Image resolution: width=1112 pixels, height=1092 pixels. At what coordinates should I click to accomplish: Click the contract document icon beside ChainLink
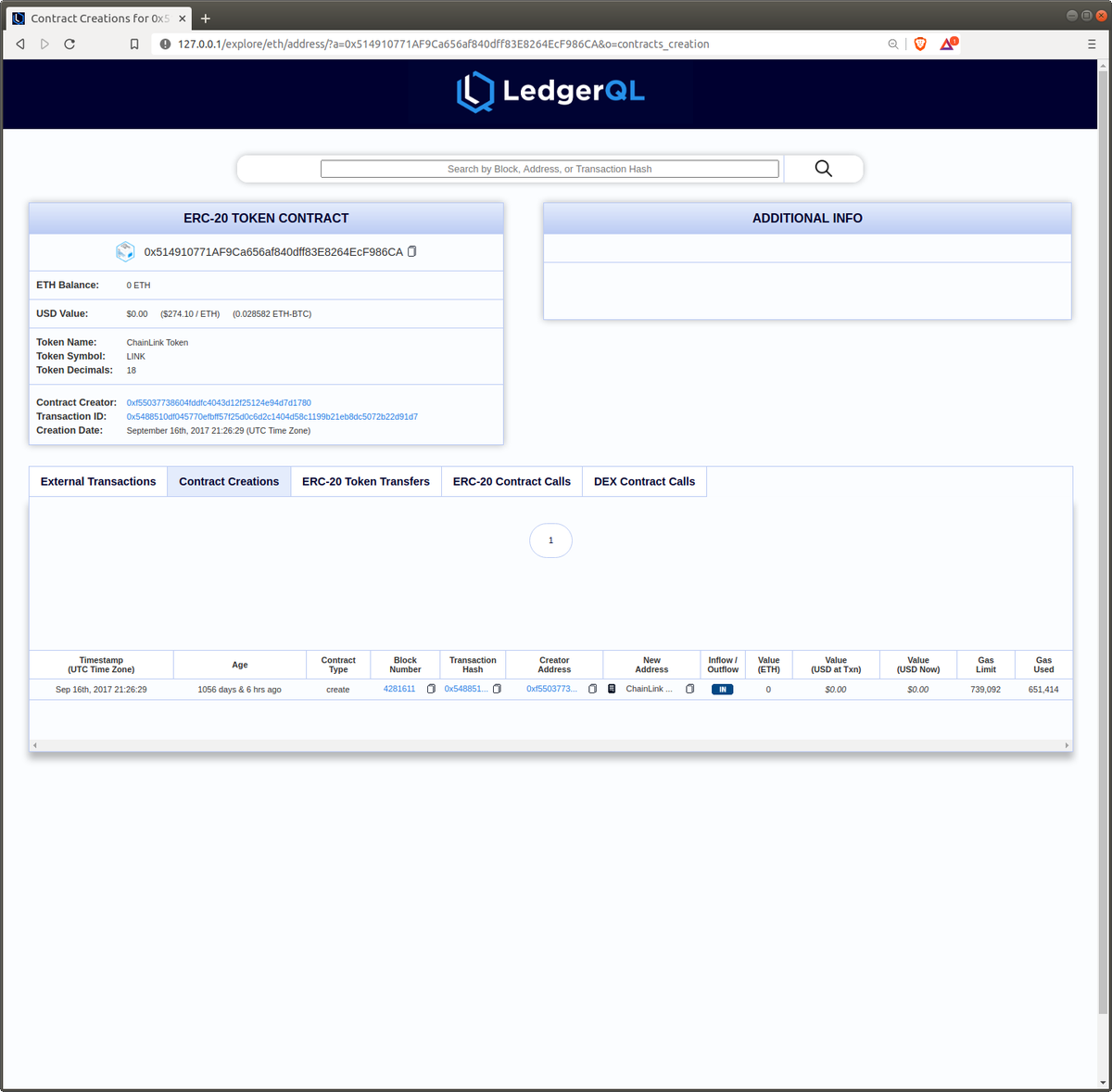pyautogui.click(x=612, y=689)
